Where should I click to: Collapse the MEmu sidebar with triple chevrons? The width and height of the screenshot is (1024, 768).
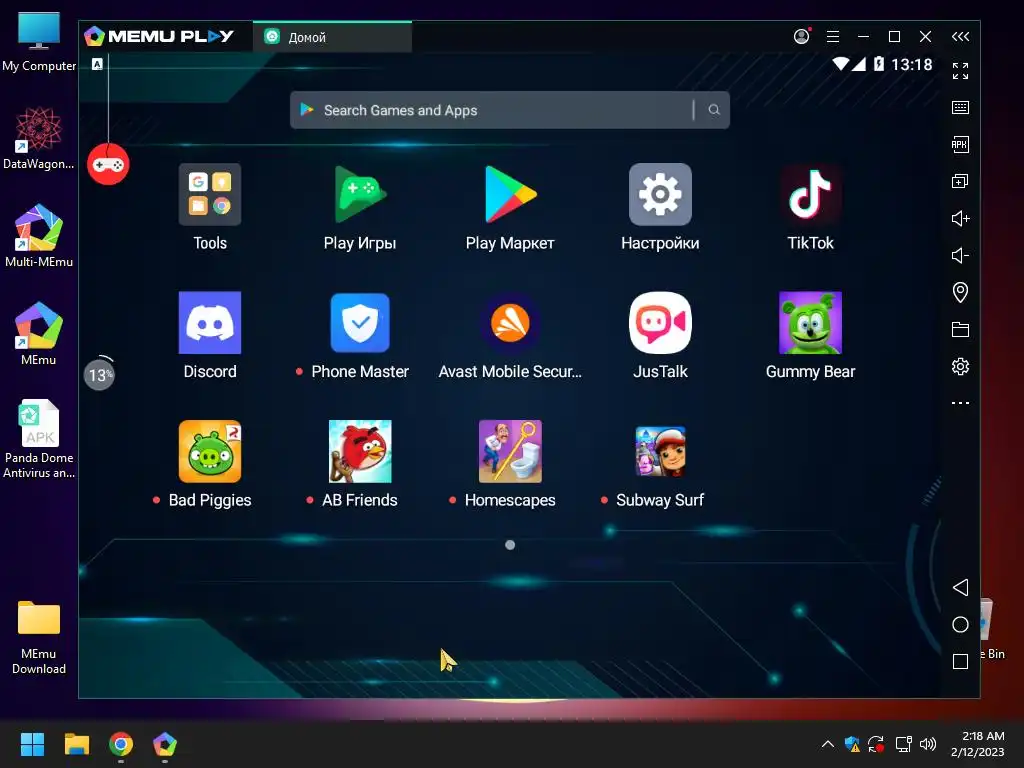pos(960,37)
